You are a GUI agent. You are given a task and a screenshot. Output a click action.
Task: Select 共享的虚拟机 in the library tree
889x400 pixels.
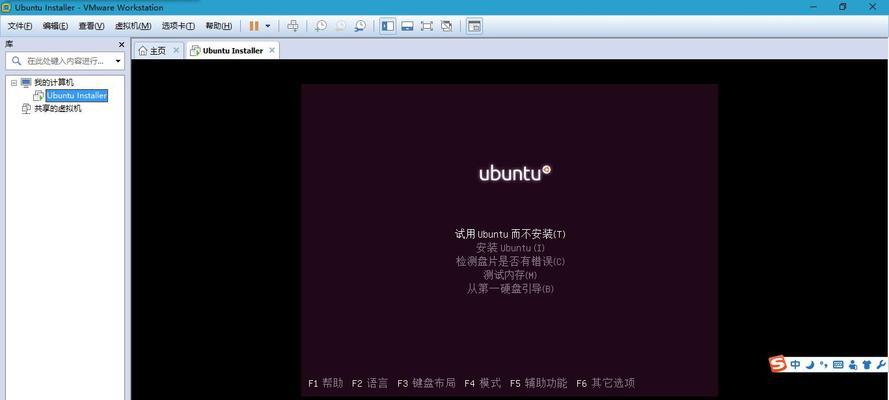pyautogui.click(x=58, y=108)
